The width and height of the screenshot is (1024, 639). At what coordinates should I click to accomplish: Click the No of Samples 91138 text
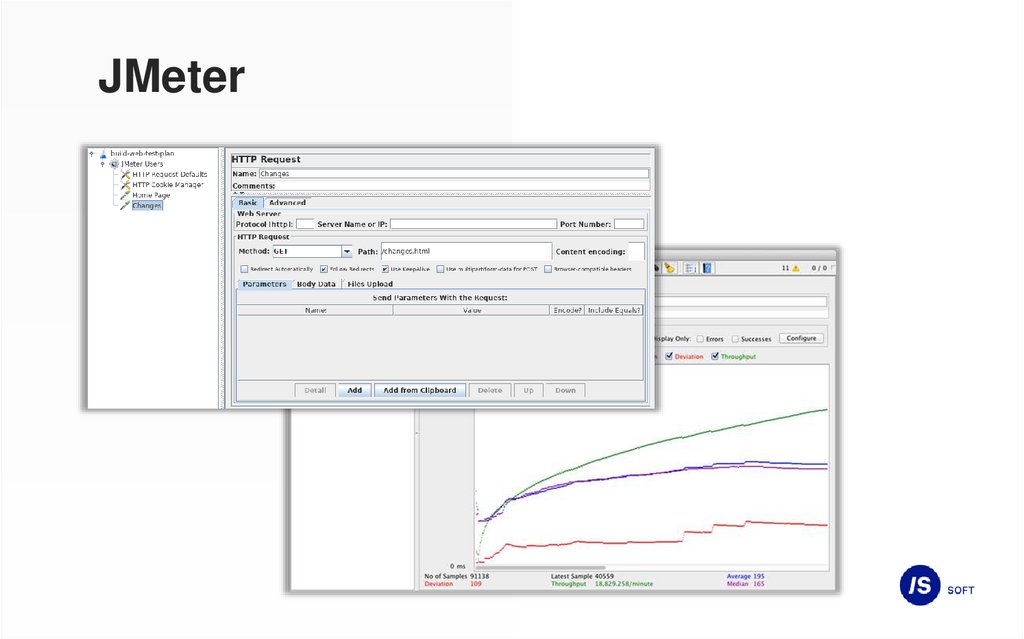(456, 576)
